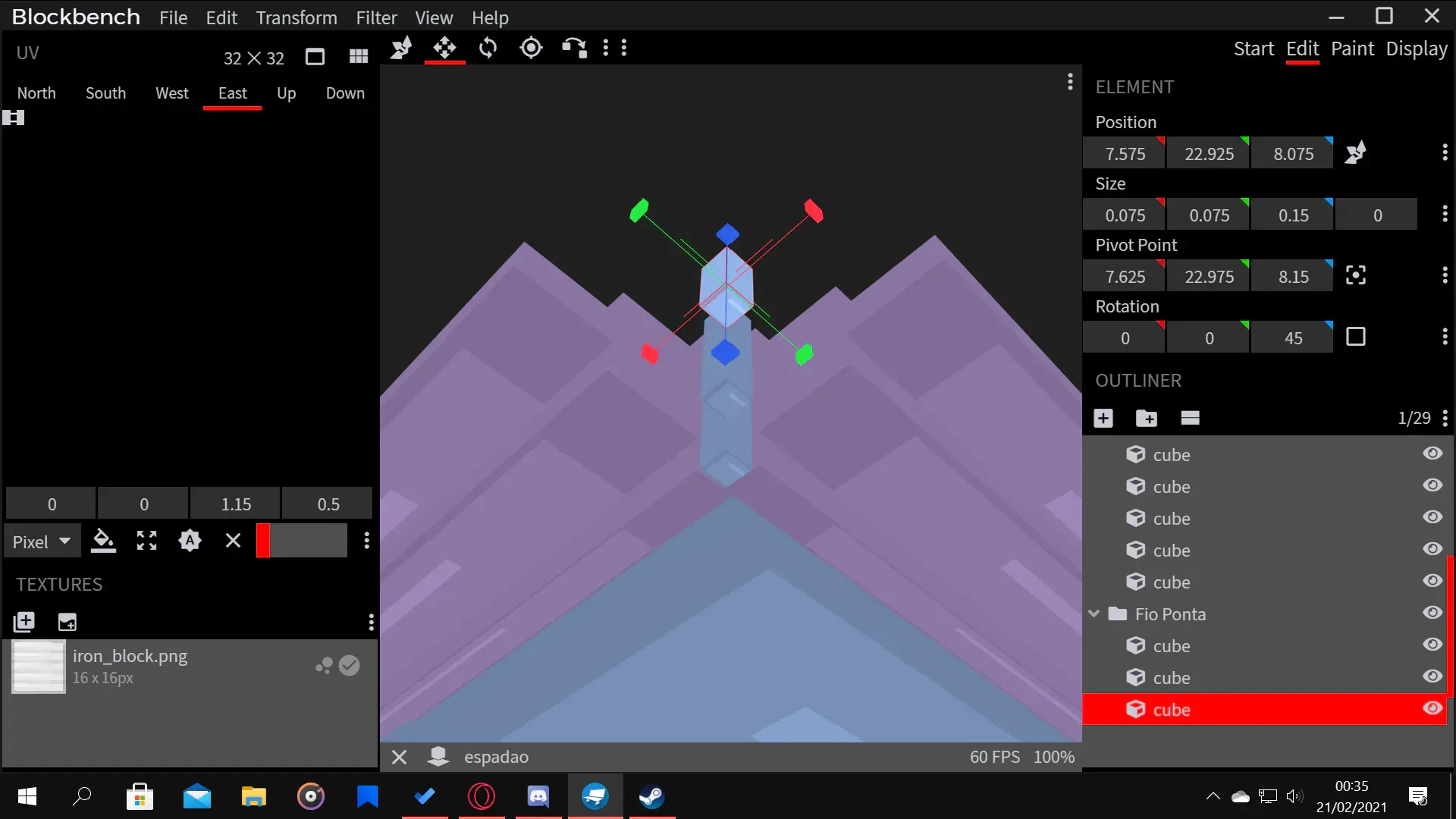Screen dimensions: 1456x819
Task: Open the viewport three-dot menu
Action: 1070,81
